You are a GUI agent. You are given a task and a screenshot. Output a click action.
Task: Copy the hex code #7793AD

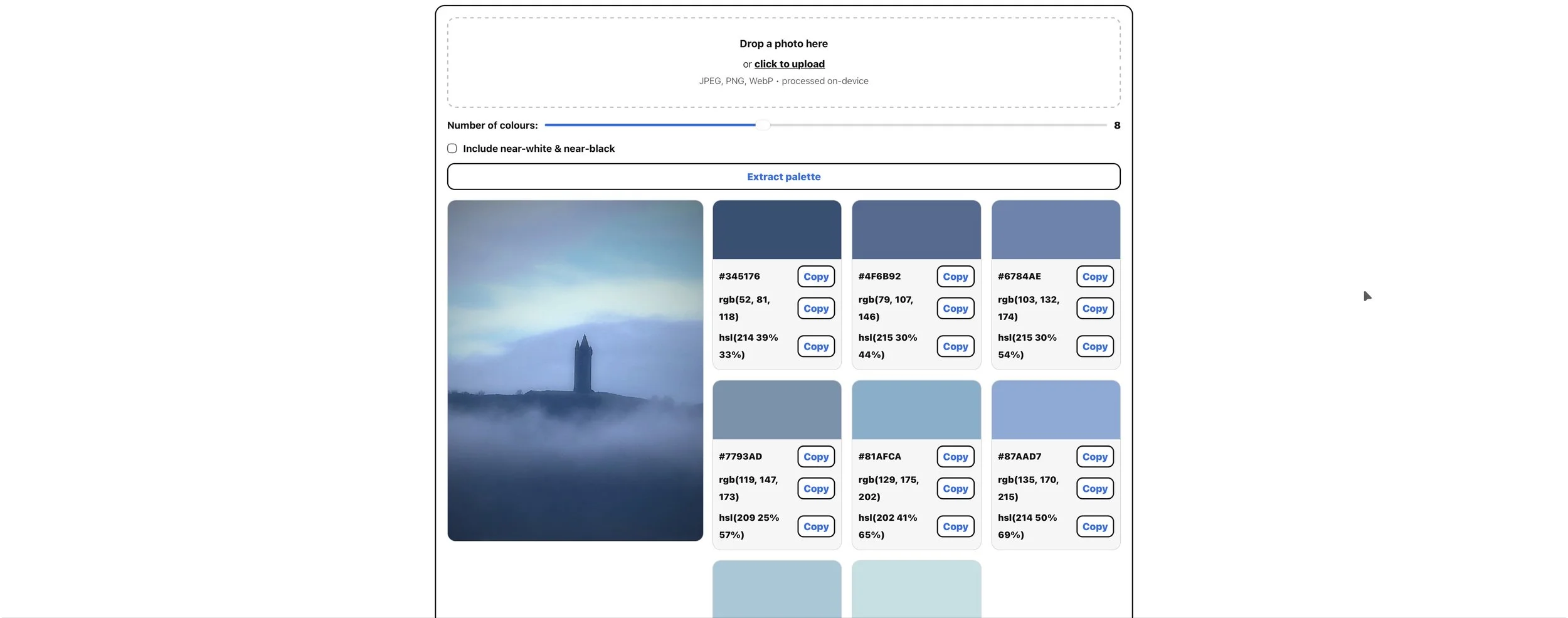[816, 457]
